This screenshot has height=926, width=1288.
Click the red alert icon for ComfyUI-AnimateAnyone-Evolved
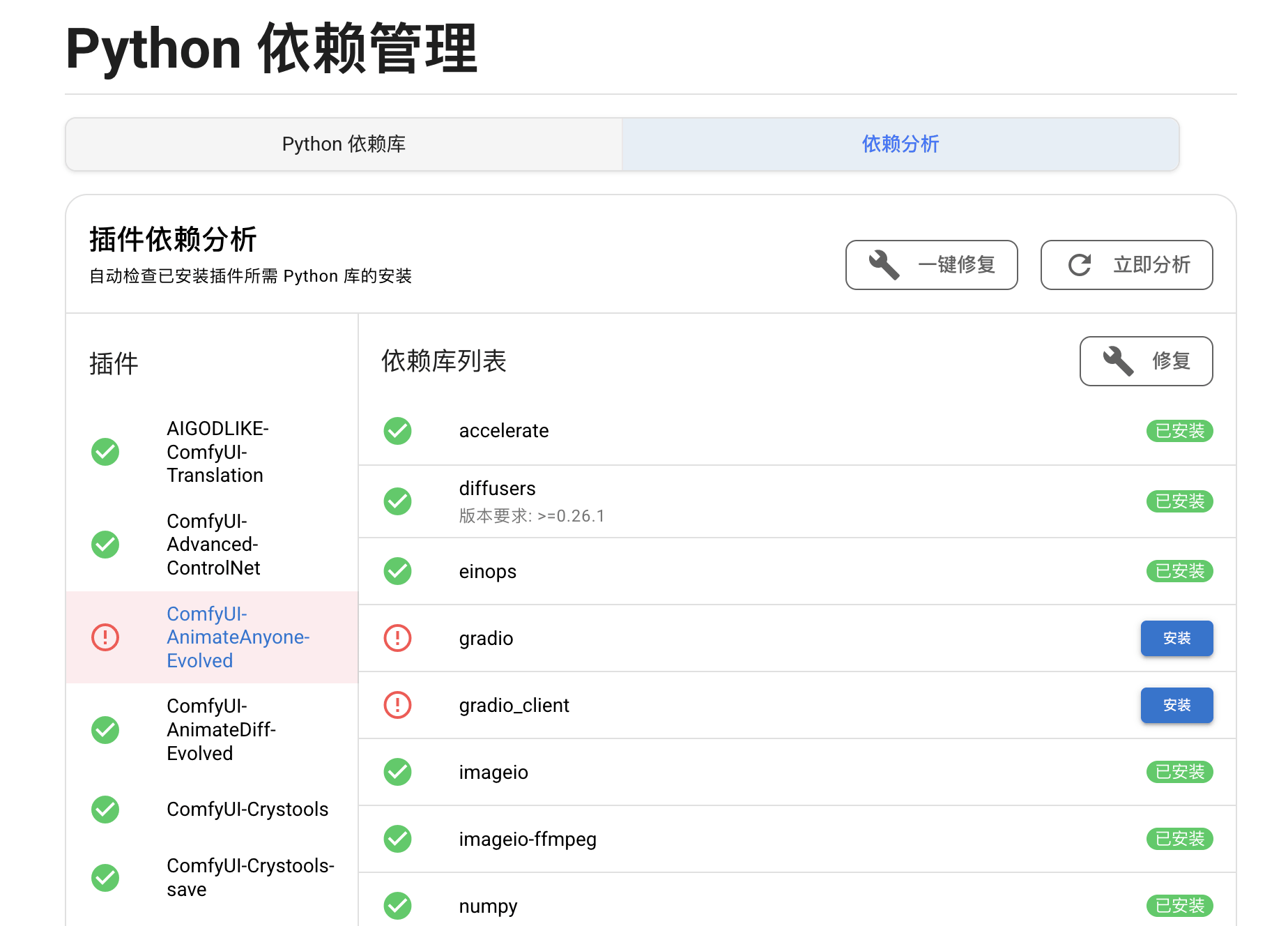pos(105,637)
